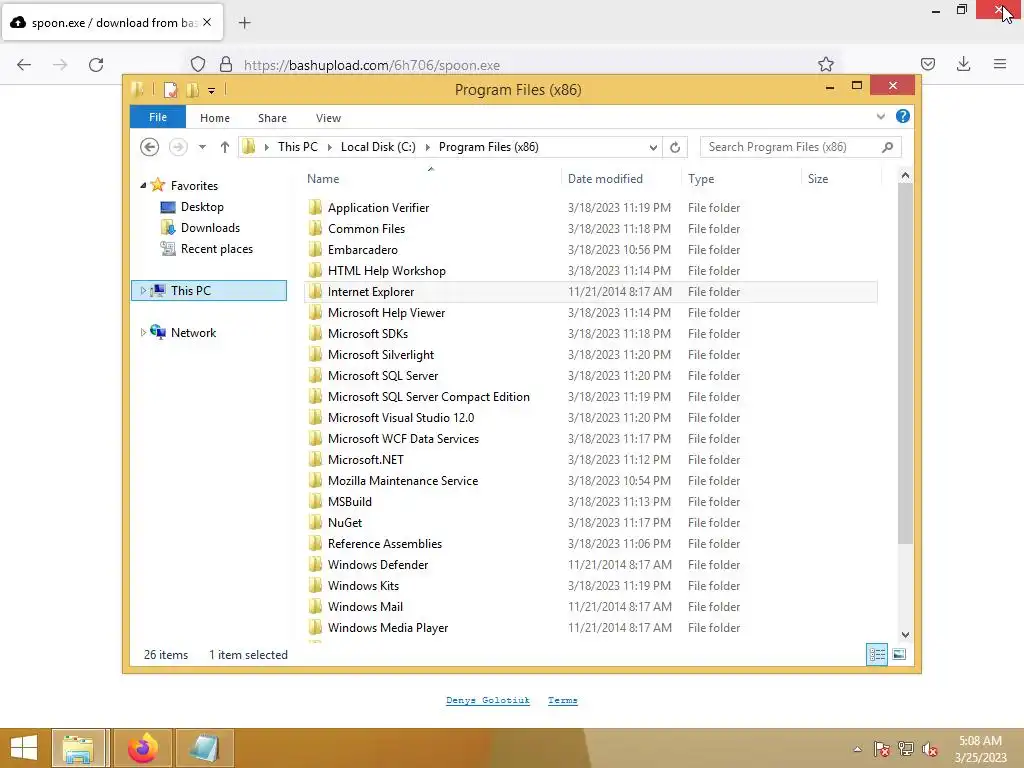Refresh the Program Files (x86) folder
The height and width of the screenshot is (768, 1024).
[675, 147]
